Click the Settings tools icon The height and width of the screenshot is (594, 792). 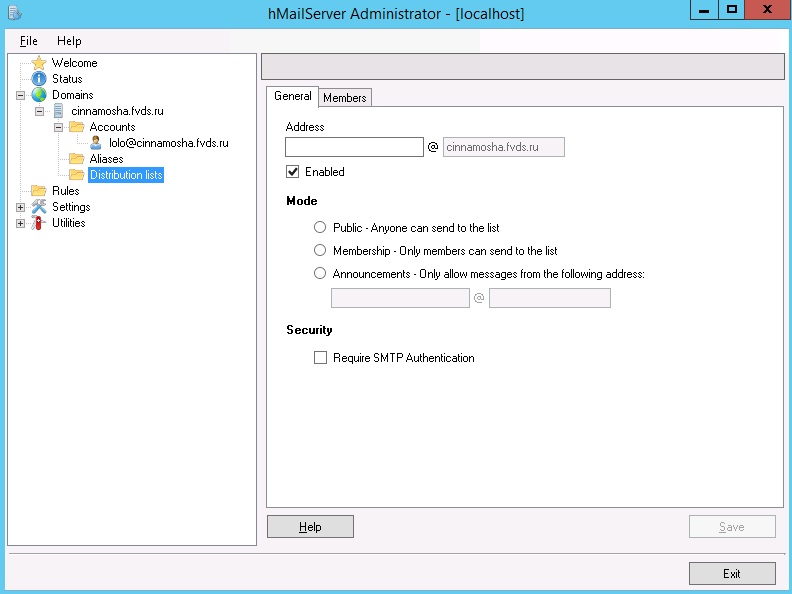39,207
